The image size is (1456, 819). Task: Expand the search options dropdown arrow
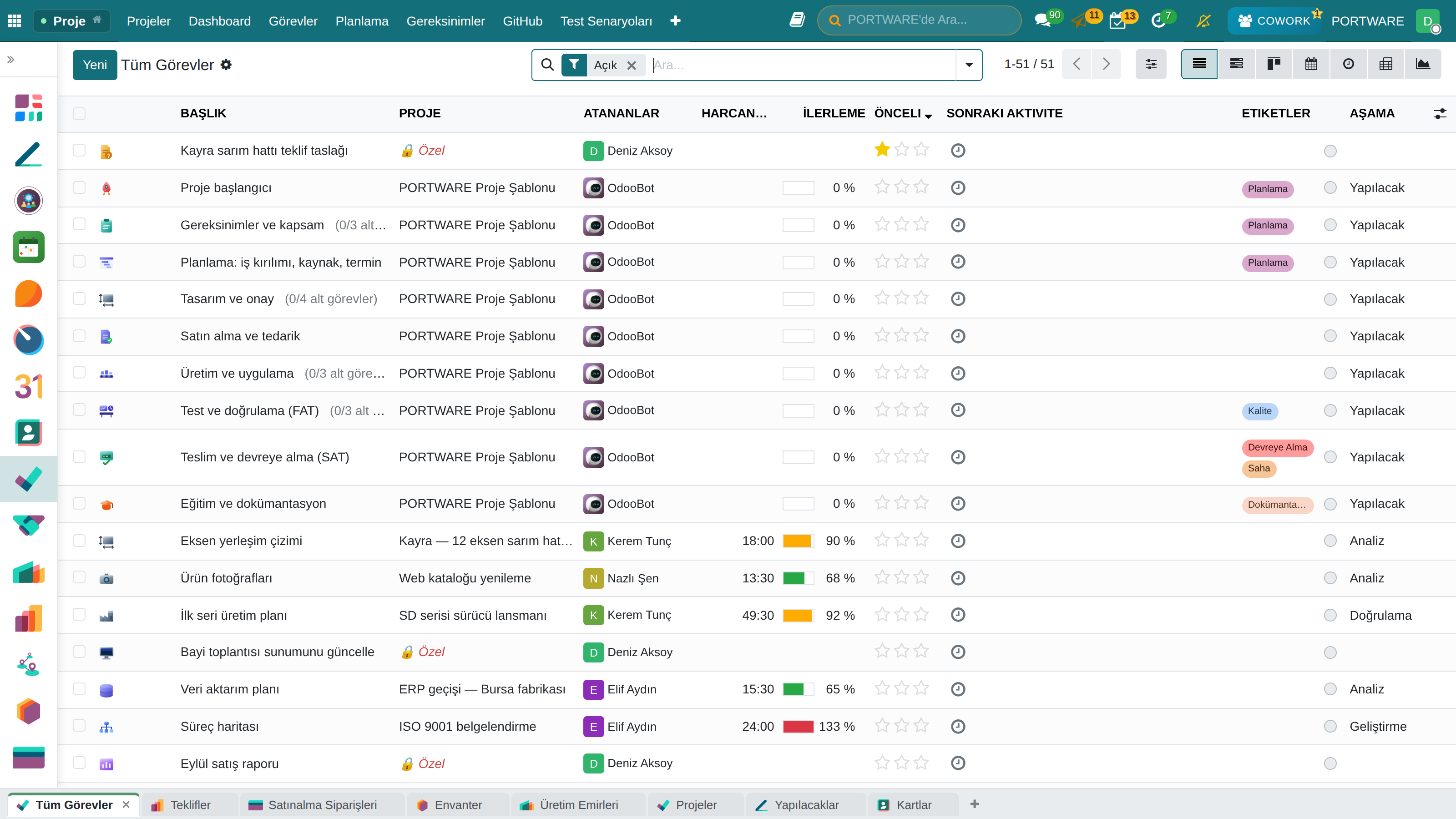(x=969, y=65)
